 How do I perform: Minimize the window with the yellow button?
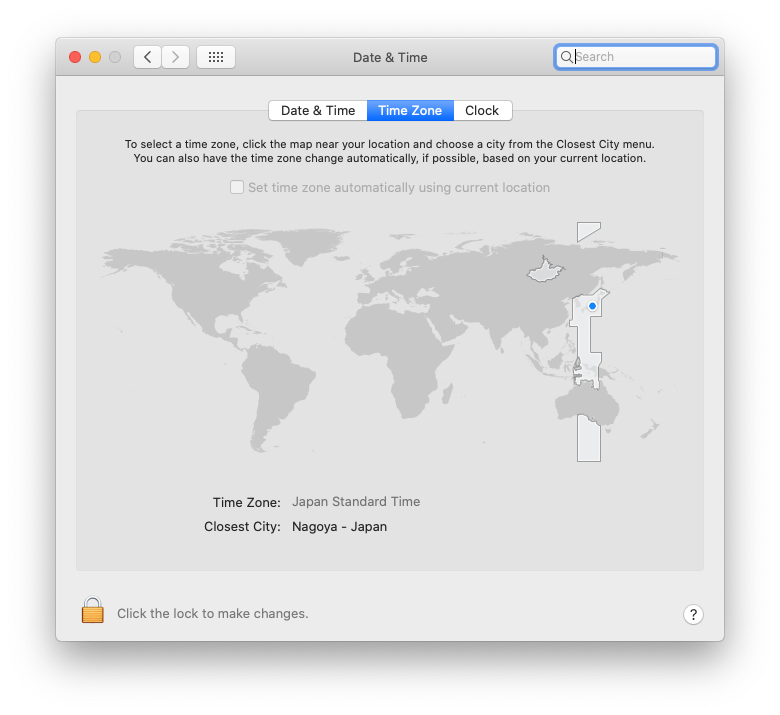coord(95,57)
